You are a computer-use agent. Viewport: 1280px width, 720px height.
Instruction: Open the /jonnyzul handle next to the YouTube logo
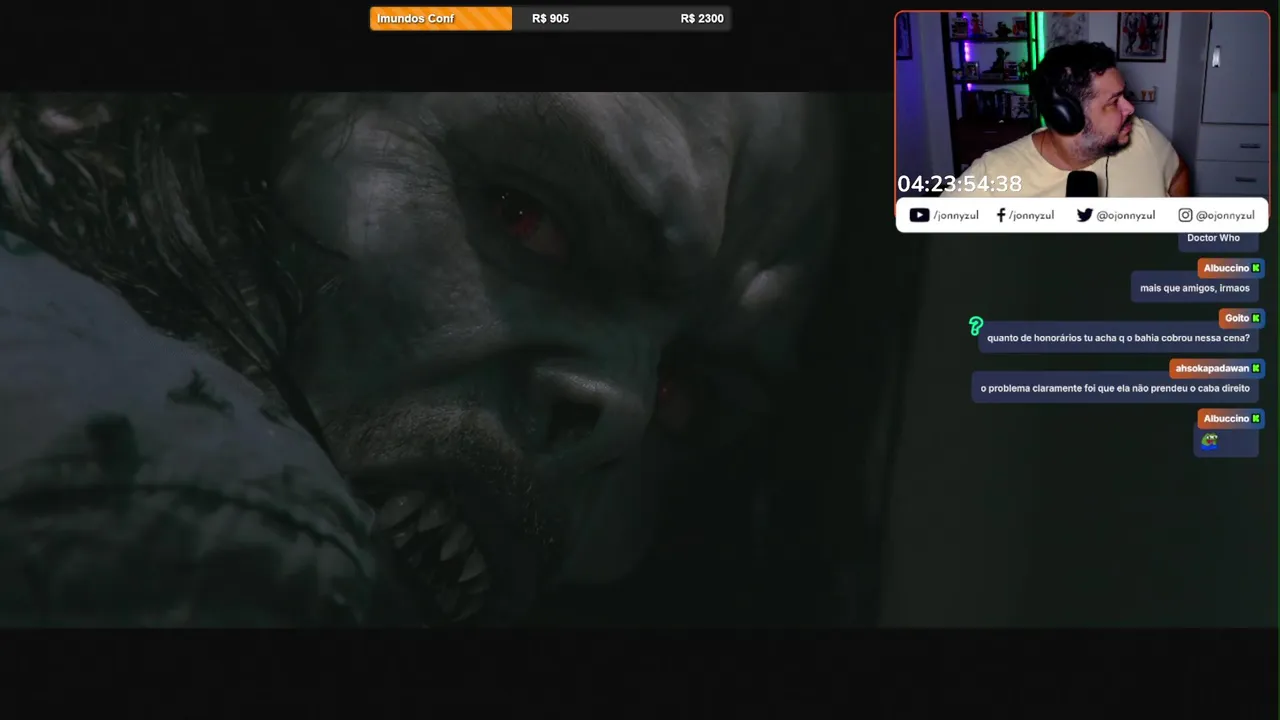[956, 215]
